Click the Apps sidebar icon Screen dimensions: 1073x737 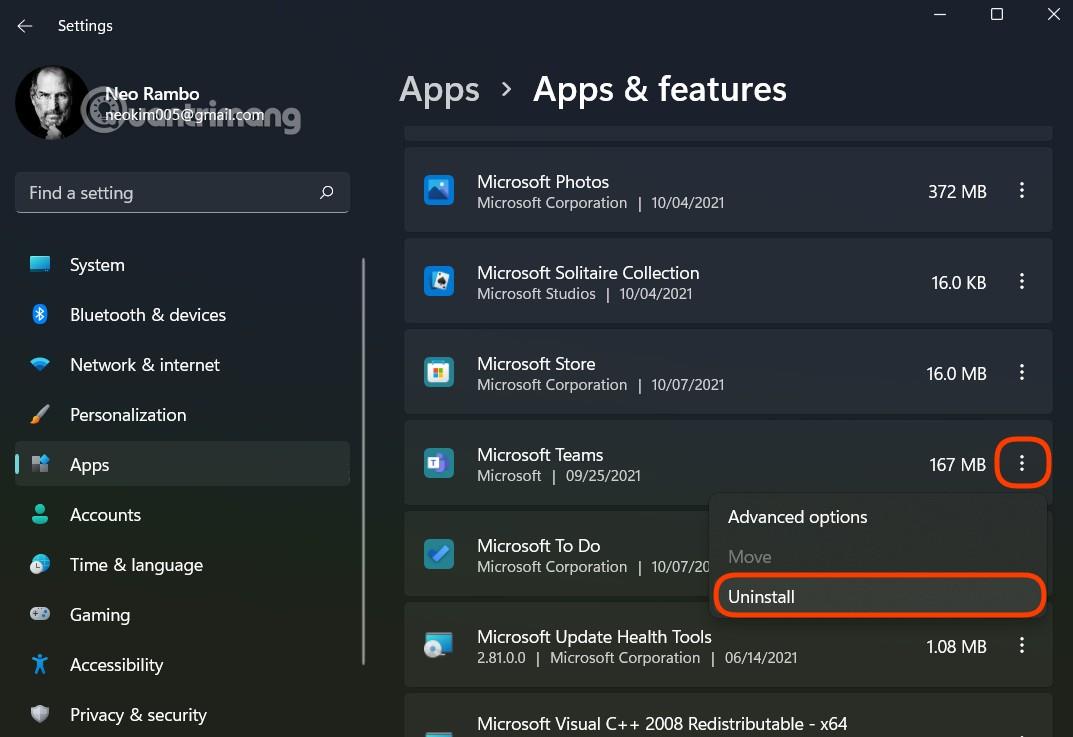point(40,464)
